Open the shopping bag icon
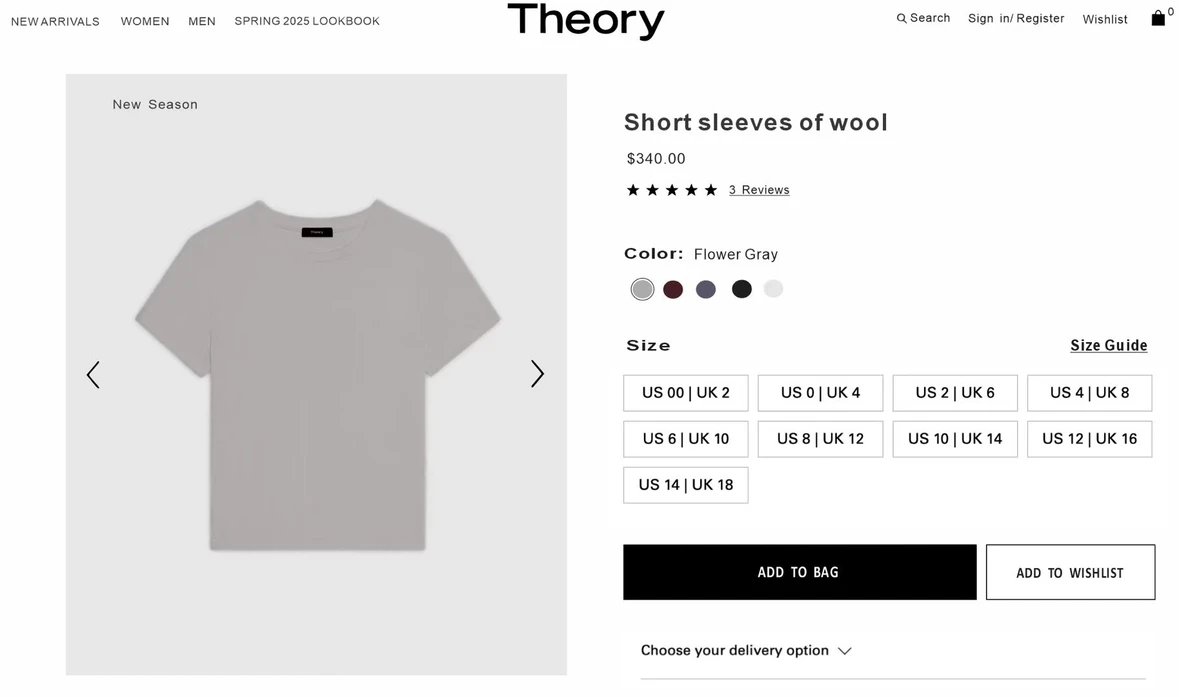 (1158, 18)
